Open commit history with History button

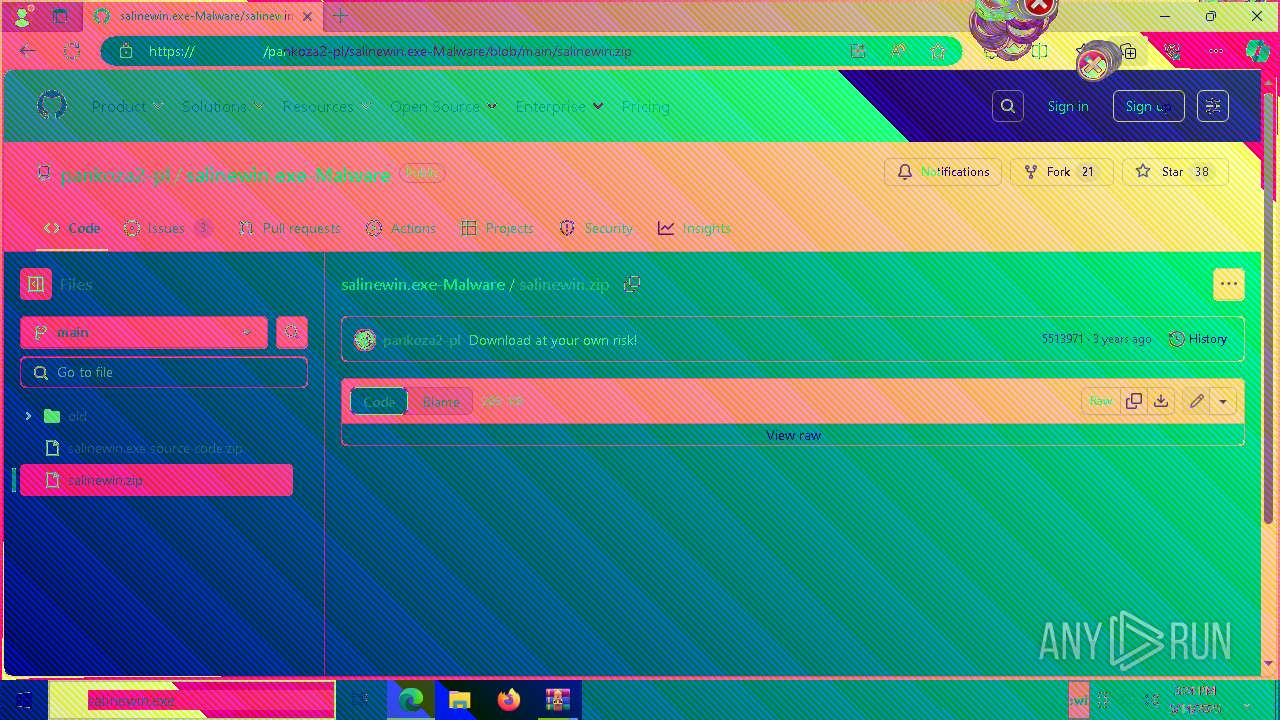[x=1198, y=339]
